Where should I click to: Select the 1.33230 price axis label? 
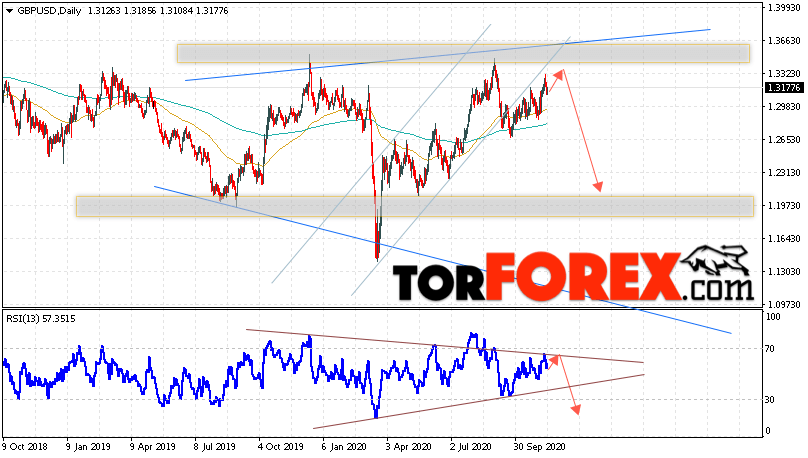[784, 74]
